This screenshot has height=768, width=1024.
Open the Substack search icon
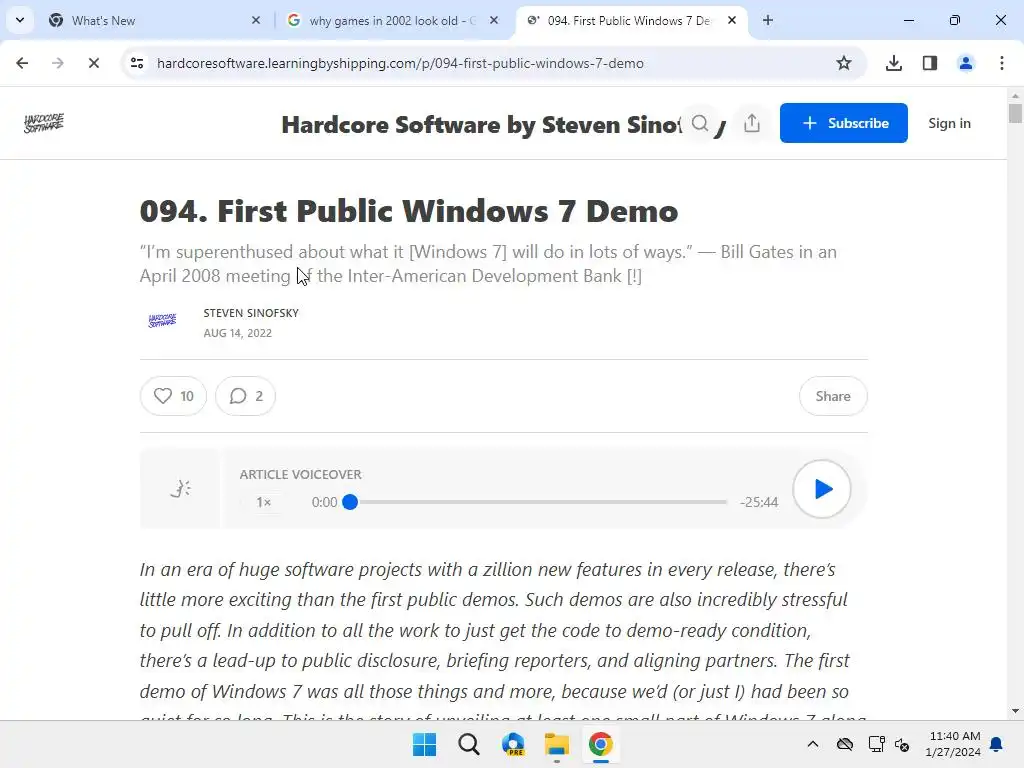700,123
